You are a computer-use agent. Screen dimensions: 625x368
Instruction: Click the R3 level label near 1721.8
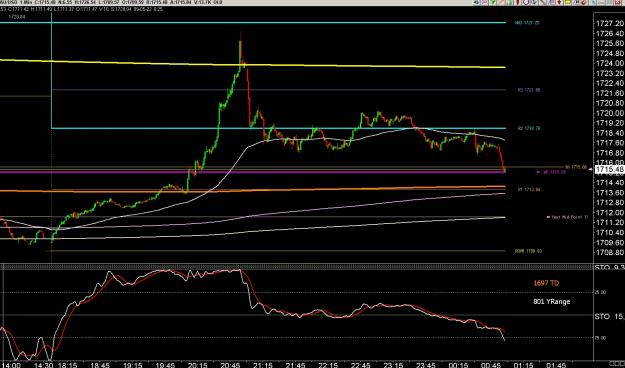[529, 91]
